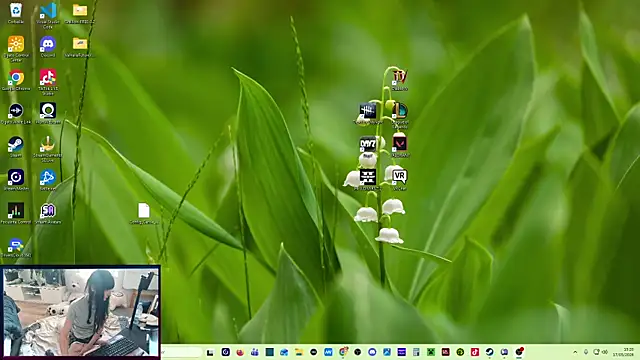Open the Smart Avatars SA shortcut
Screen dimensions: 640x360
coord(48,211)
